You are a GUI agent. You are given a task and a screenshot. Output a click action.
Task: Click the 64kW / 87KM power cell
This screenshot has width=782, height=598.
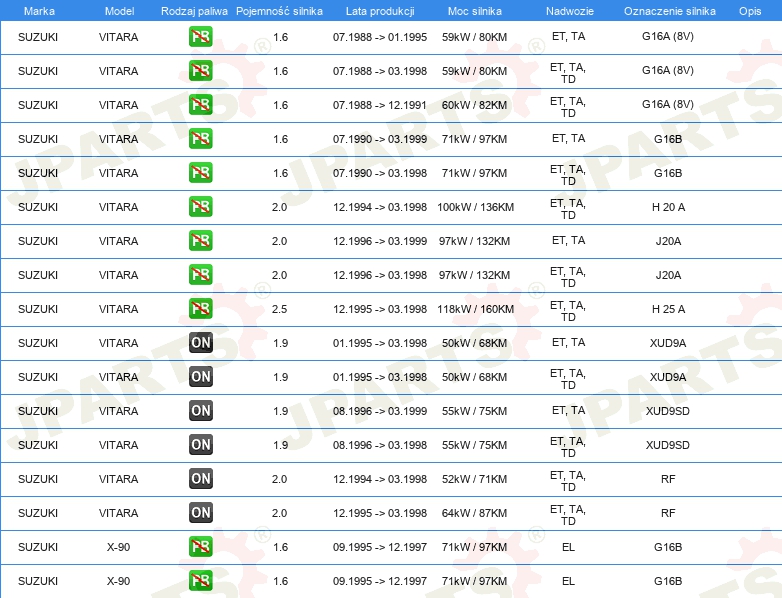(x=474, y=513)
